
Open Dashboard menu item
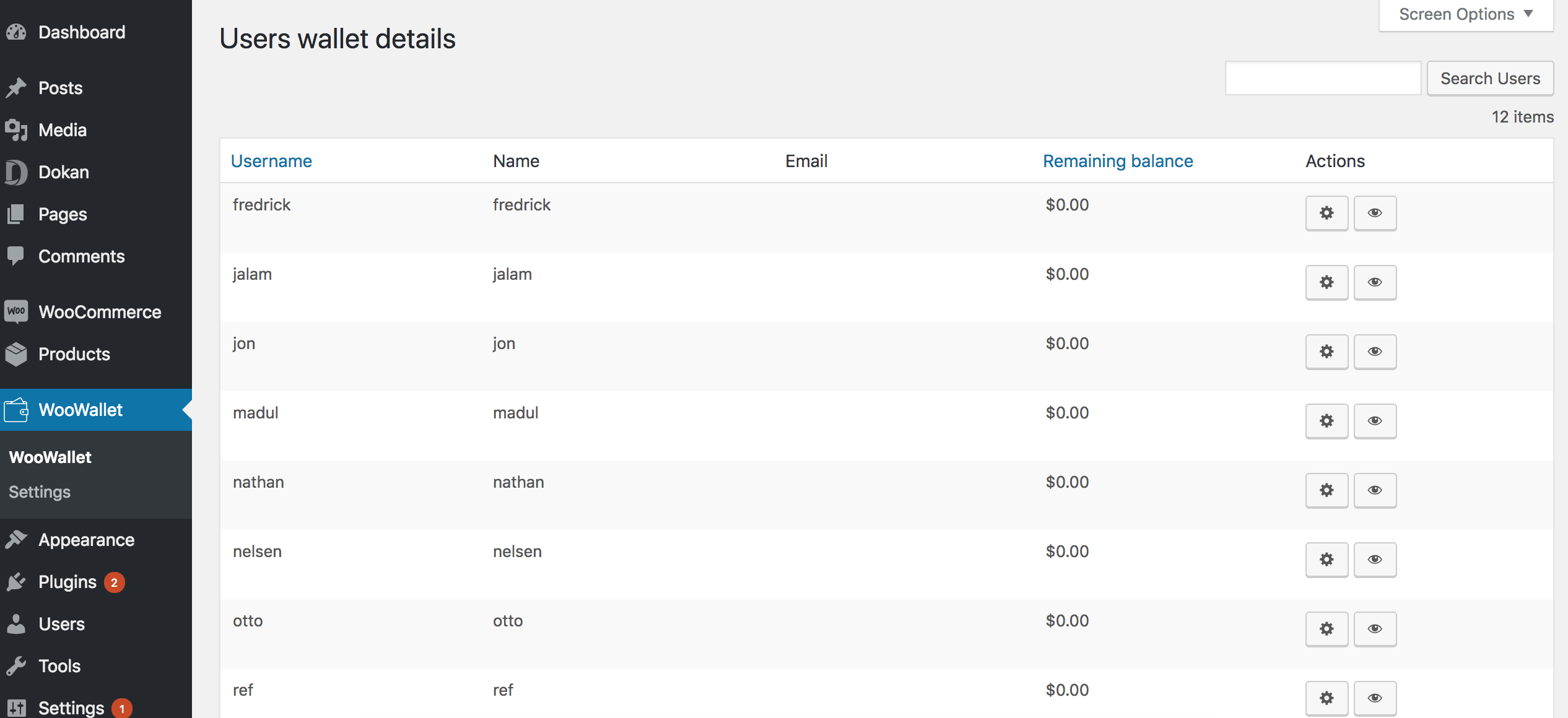(82, 32)
